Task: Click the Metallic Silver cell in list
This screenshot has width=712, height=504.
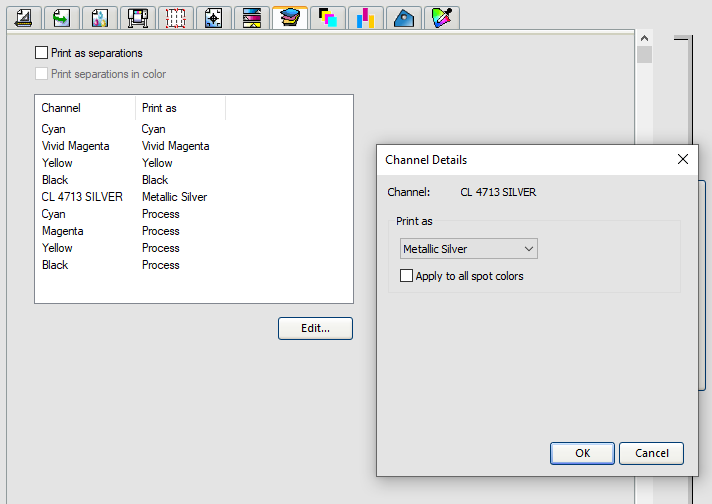Action: tap(174, 197)
